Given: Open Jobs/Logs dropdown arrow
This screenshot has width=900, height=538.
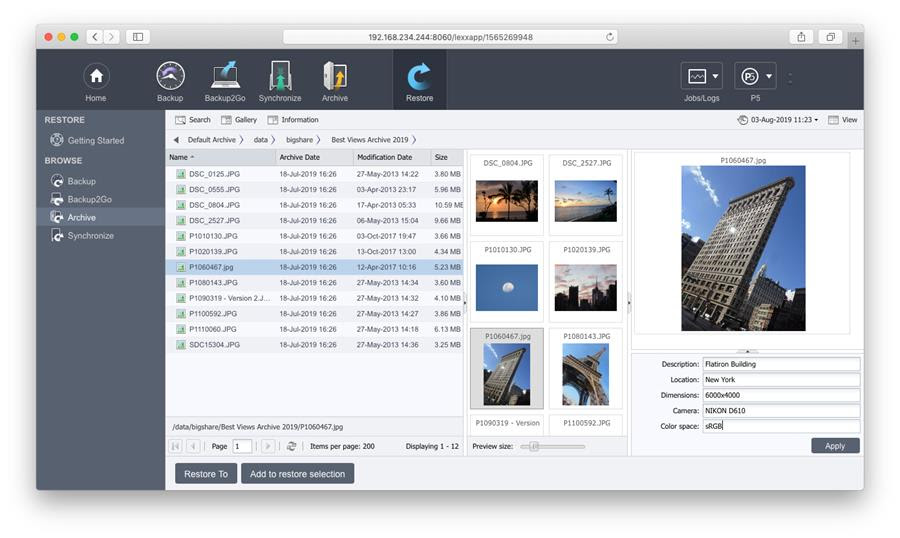Looking at the screenshot, I should (x=715, y=76).
